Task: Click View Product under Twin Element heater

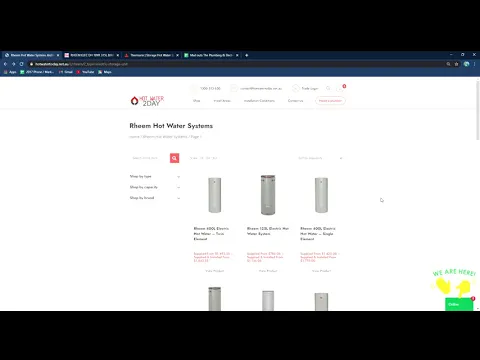Action: 215,271
